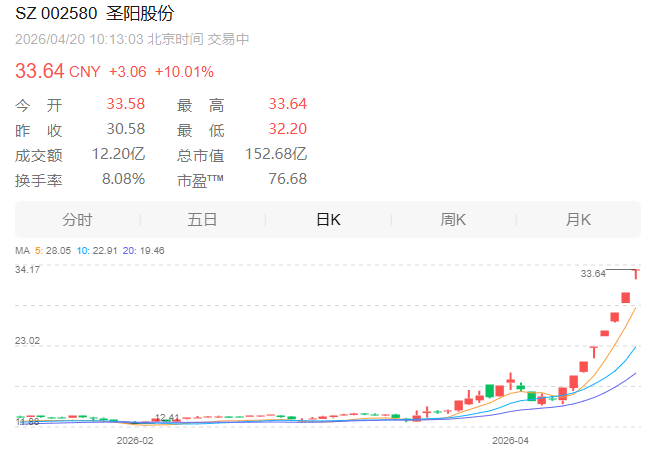
Task: Click the MA 5: 28.05 indicator
Action: point(52,250)
